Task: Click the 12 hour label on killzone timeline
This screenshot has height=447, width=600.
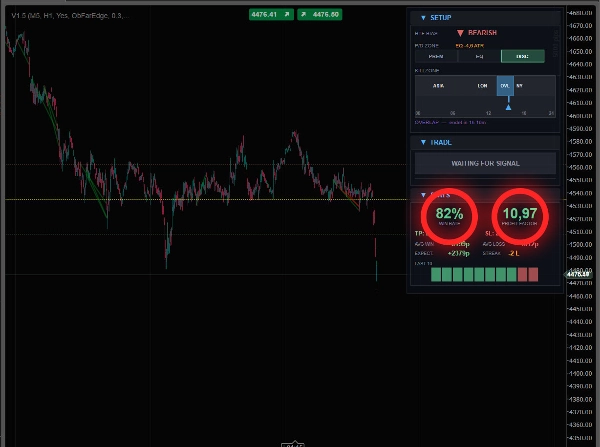Action: point(488,113)
